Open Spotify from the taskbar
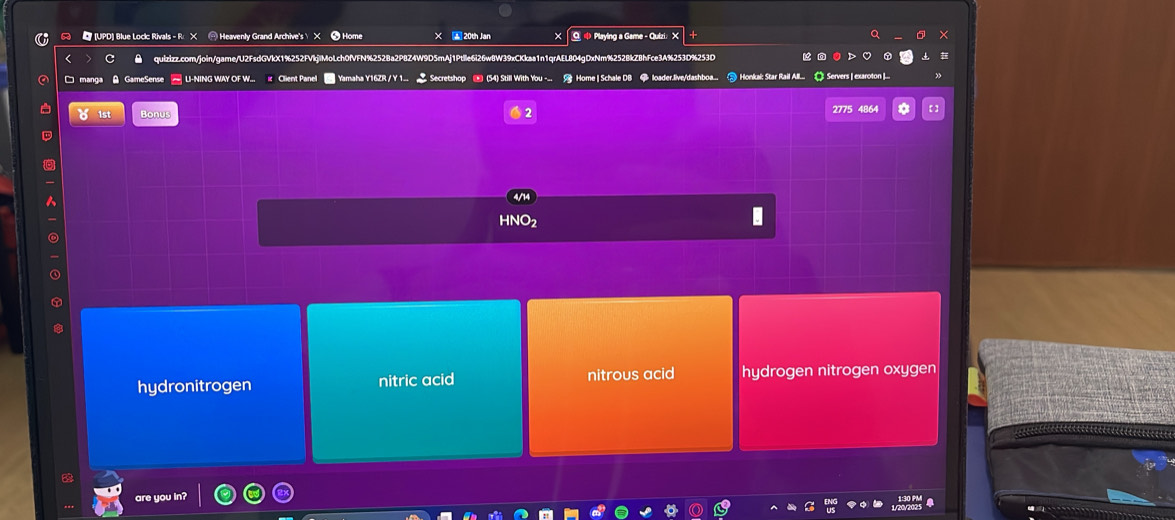Image resolution: width=1175 pixels, height=520 pixels. point(620,512)
